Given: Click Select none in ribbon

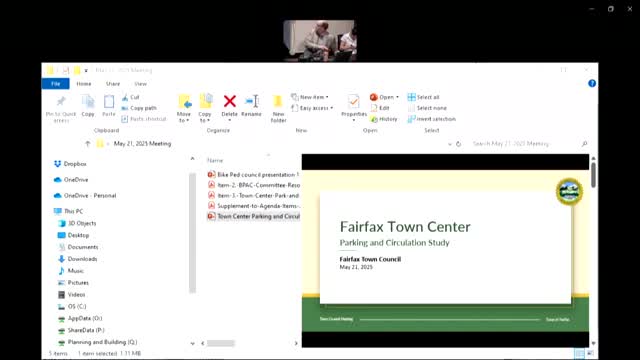Looking at the screenshot, I should pos(427,108).
